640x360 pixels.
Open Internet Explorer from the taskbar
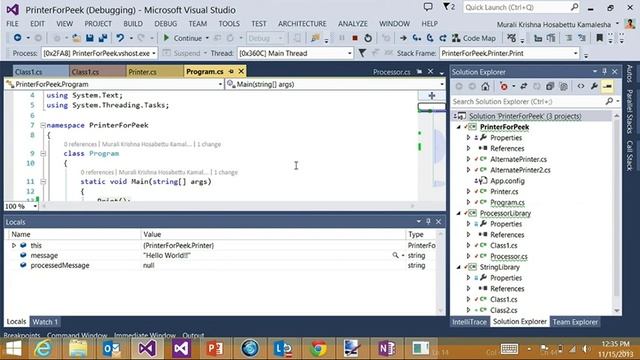[x=43, y=349]
